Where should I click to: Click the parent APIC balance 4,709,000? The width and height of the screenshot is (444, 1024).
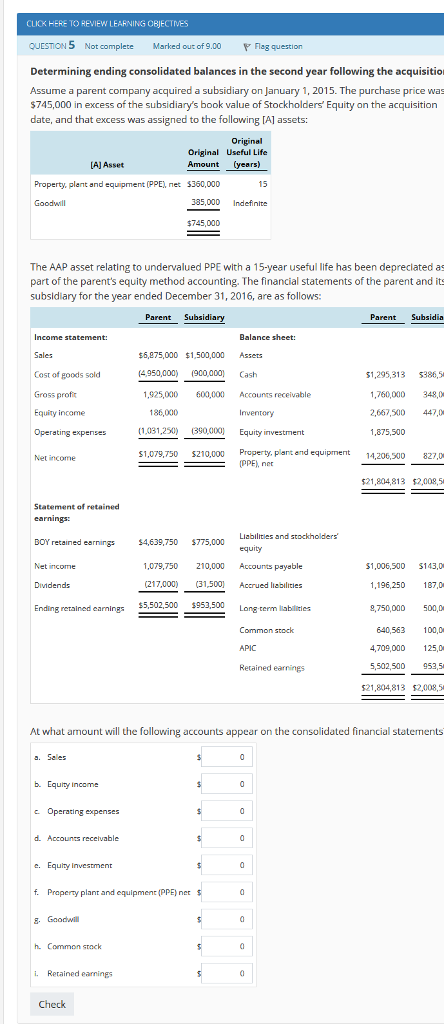[388, 649]
